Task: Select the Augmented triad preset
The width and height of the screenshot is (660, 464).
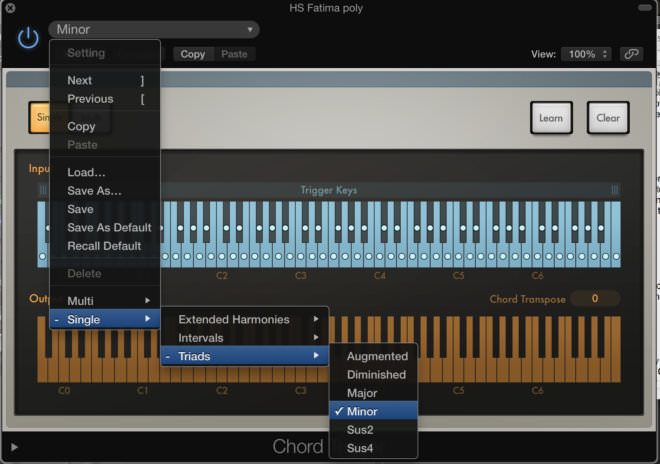Action: pyautogui.click(x=373, y=356)
